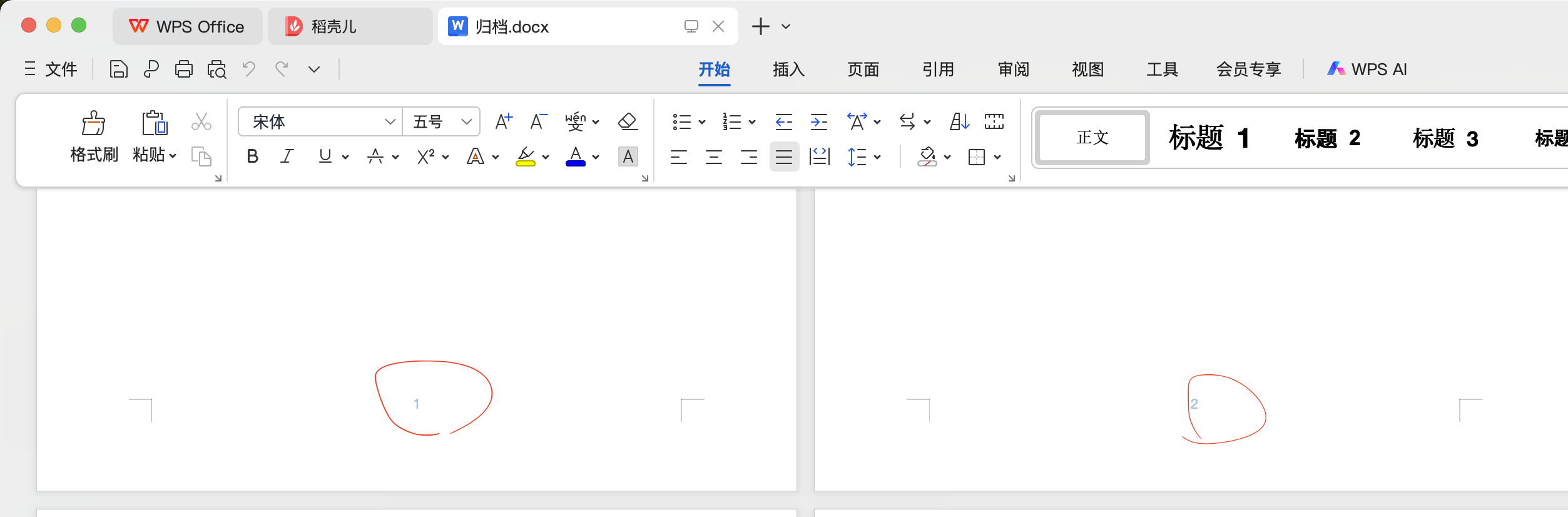The image size is (1568, 517).
Task: Click the Print icon
Action: [183, 69]
